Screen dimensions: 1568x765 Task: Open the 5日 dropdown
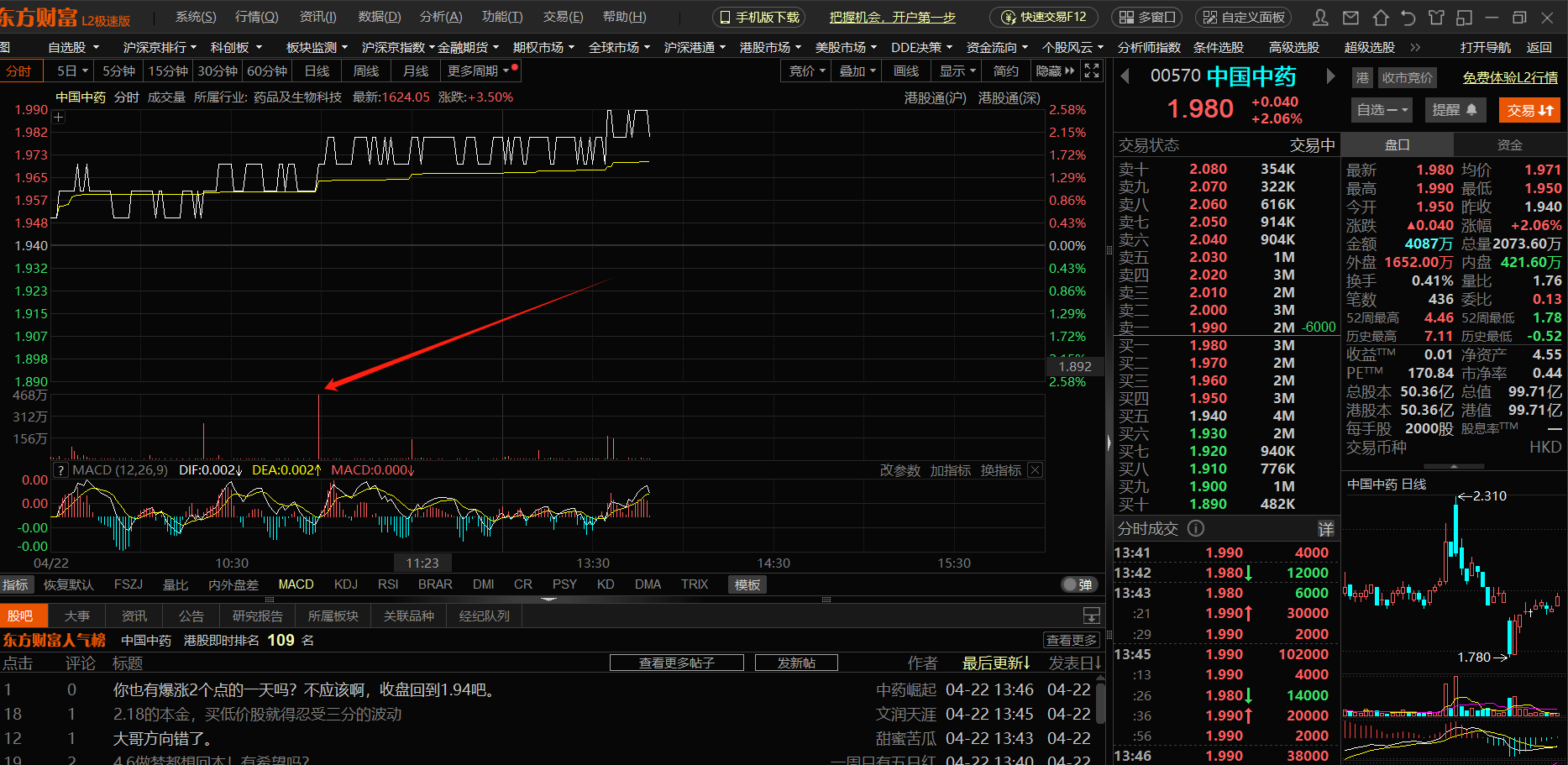point(71,71)
